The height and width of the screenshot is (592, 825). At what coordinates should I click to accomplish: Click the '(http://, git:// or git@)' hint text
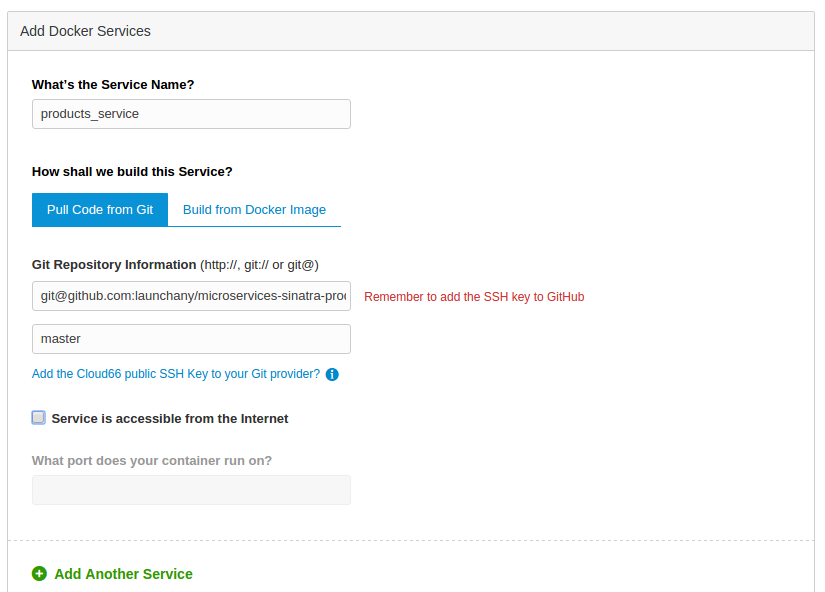point(259,265)
